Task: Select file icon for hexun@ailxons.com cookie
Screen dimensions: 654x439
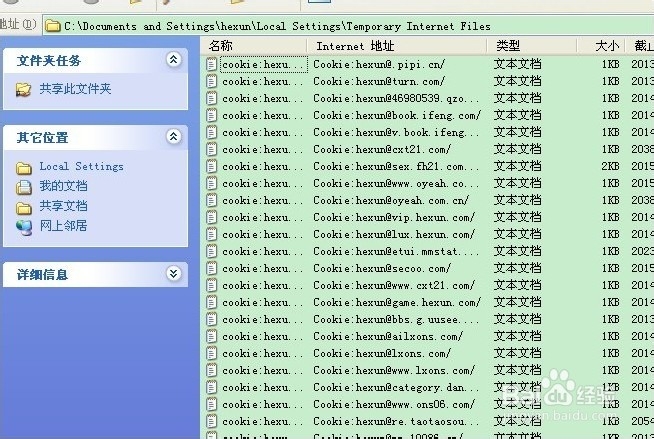Action: [212, 336]
